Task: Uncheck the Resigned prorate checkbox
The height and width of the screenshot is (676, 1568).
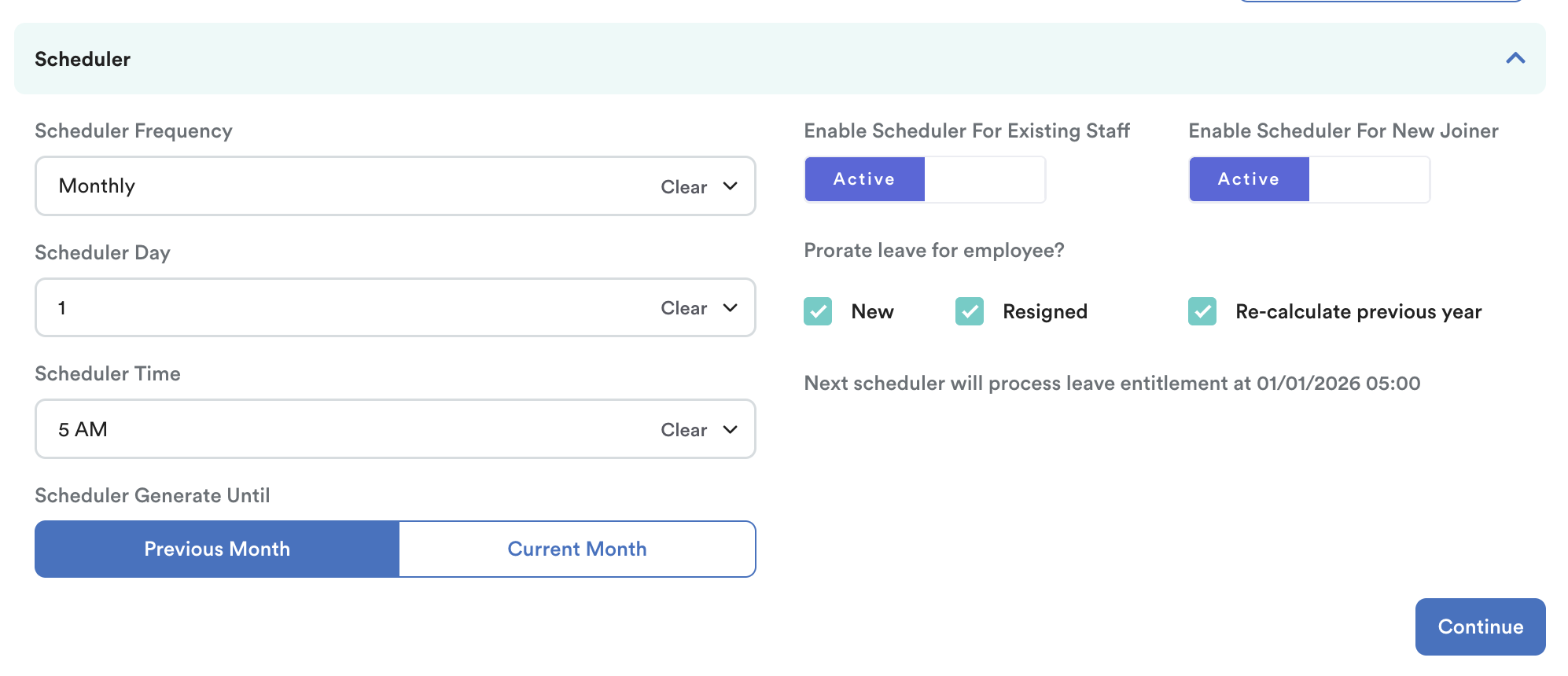Action: click(x=970, y=311)
